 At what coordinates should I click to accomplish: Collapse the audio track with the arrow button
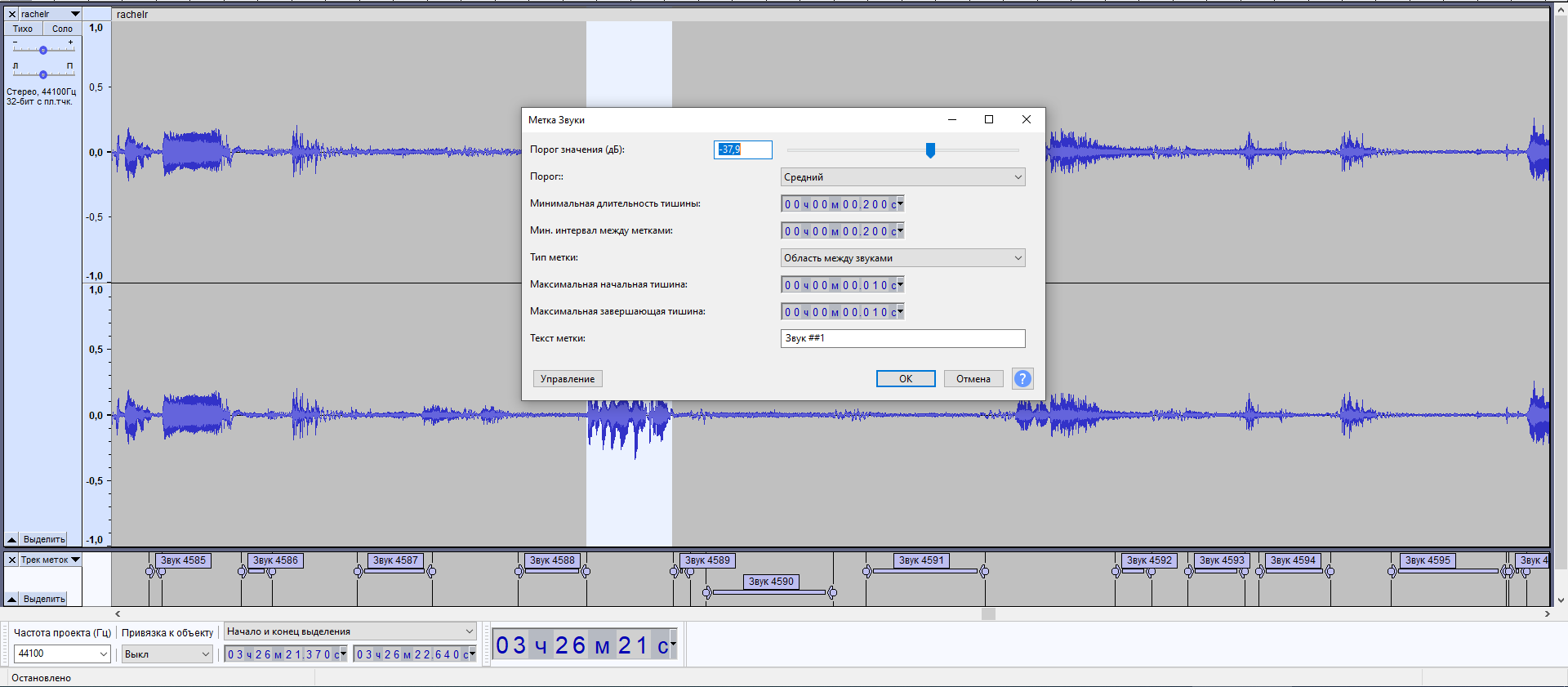[x=11, y=539]
